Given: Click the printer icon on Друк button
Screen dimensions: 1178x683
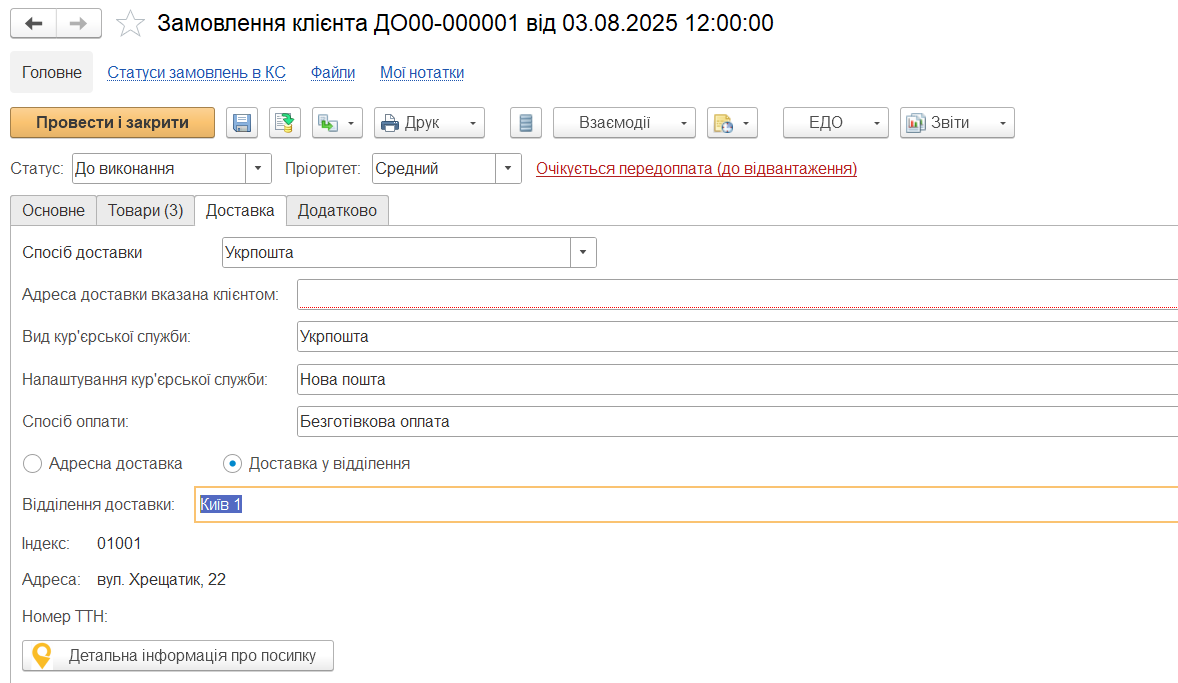Looking at the screenshot, I should 390,122.
